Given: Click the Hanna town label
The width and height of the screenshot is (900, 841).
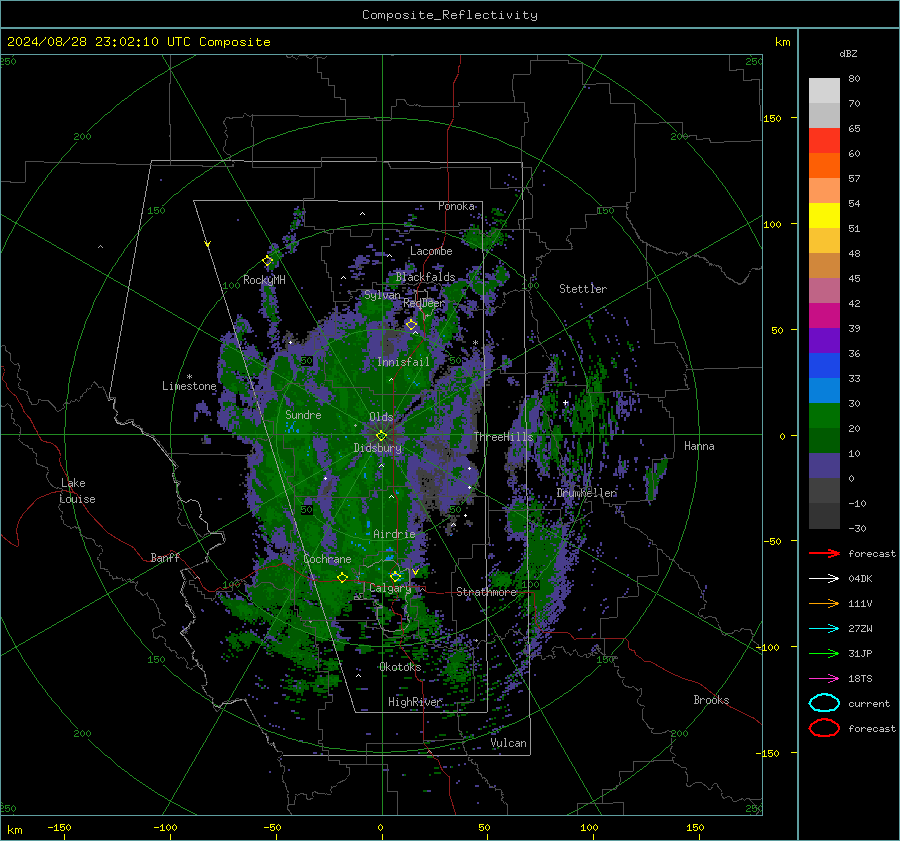Looking at the screenshot, I should pyautogui.click(x=699, y=446).
